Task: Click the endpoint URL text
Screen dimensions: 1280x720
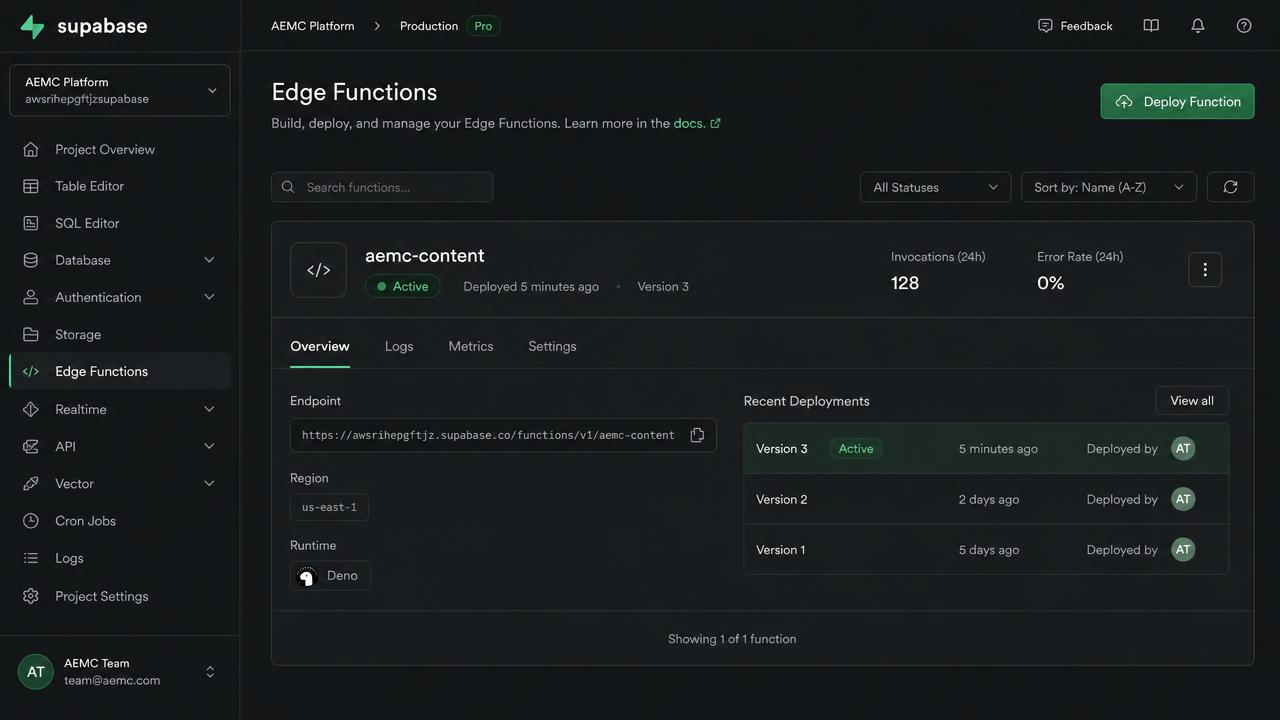Action: point(488,435)
